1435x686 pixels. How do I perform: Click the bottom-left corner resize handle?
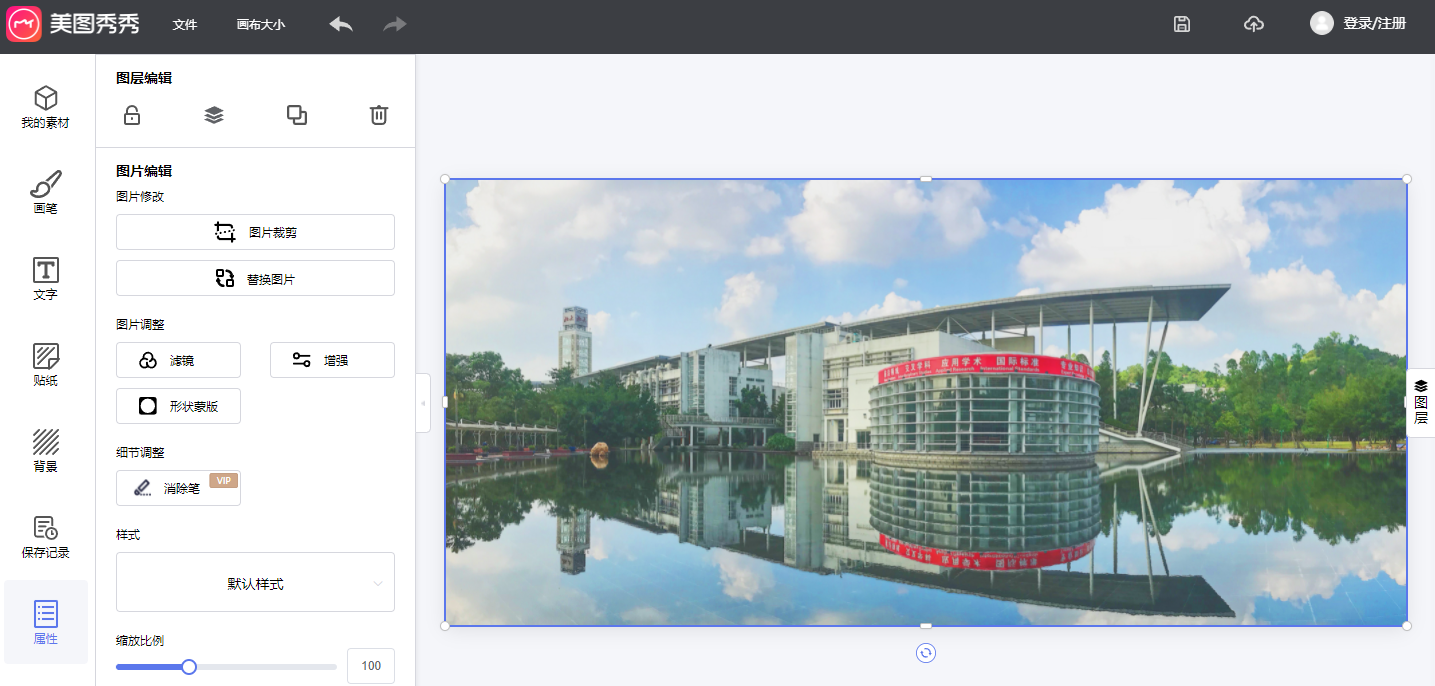445,626
